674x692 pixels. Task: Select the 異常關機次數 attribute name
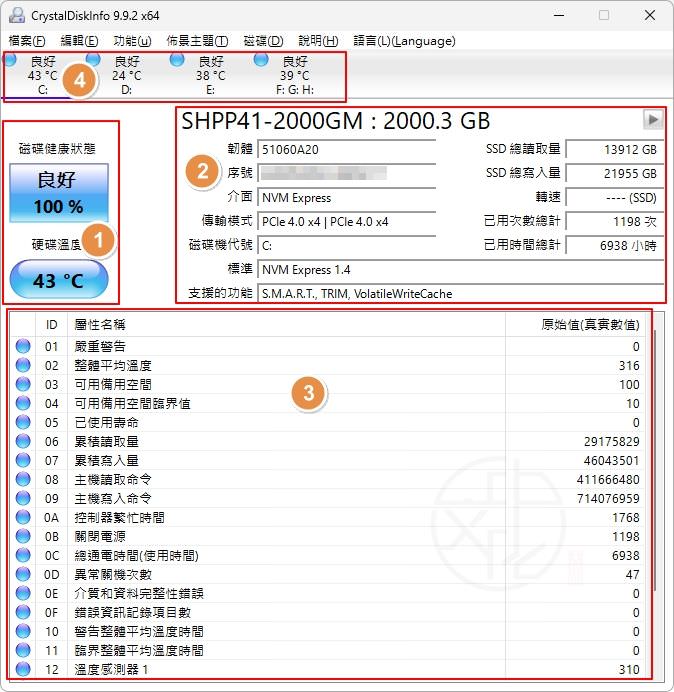coord(113,574)
